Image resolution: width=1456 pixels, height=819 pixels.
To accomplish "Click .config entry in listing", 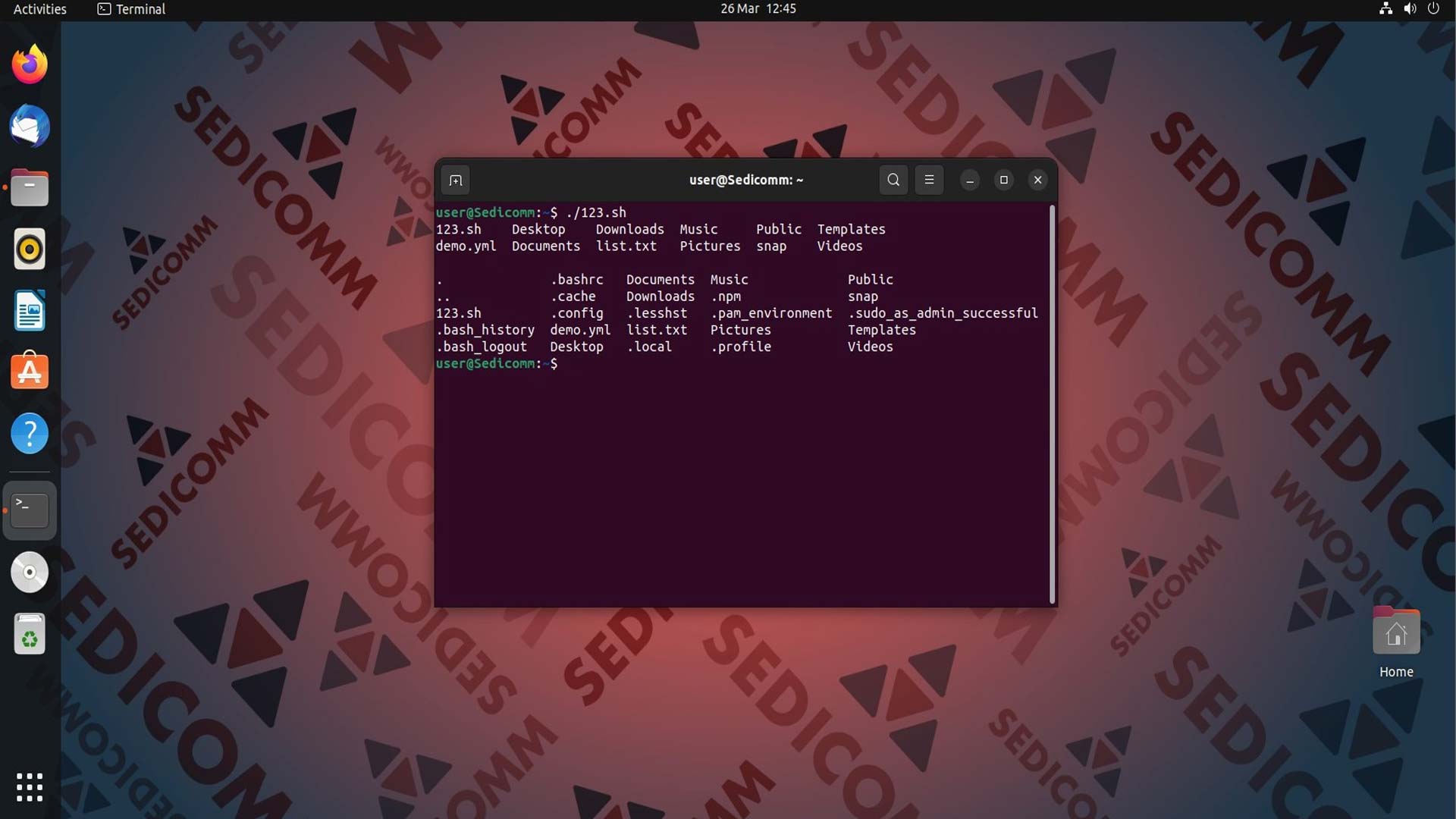I will [577, 313].
